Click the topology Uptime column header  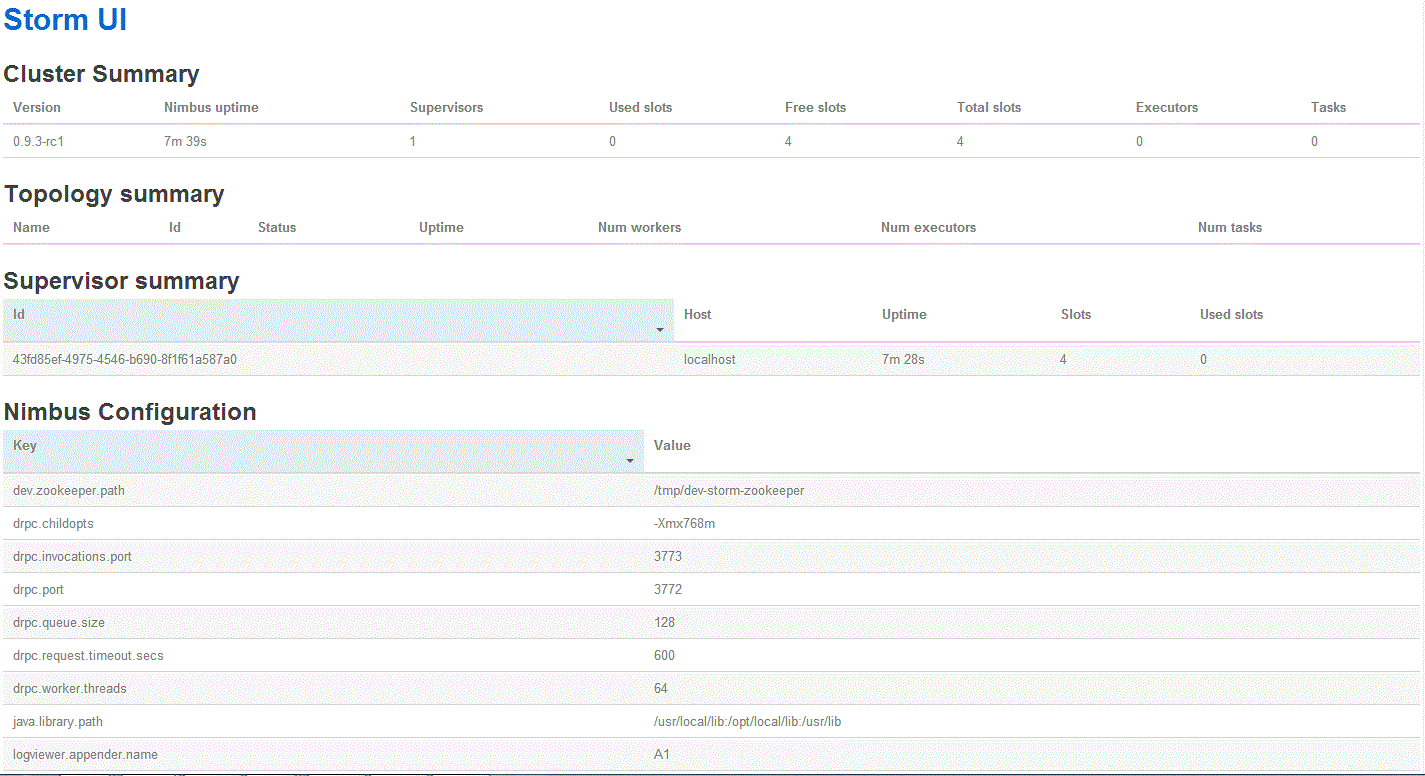click(441, 227)
